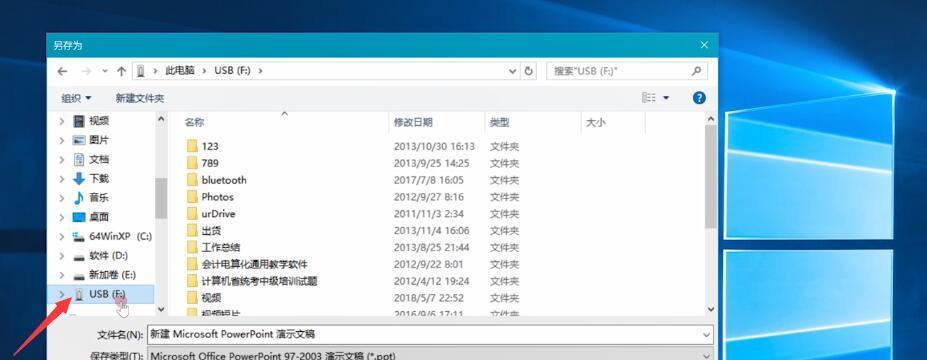Open the 组织 menu
Screen dimensions: 927x360
(x=77, y=98)
